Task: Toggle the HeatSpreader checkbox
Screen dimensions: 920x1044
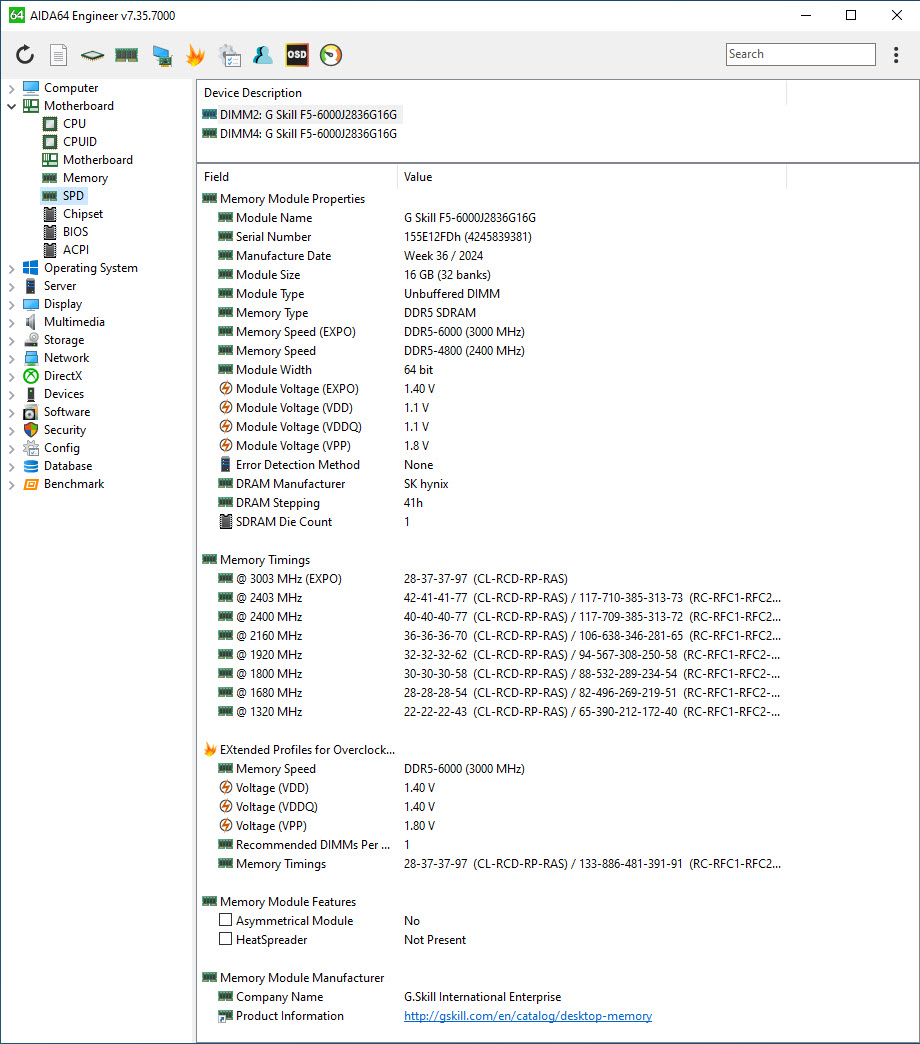Action: [226, 939]
